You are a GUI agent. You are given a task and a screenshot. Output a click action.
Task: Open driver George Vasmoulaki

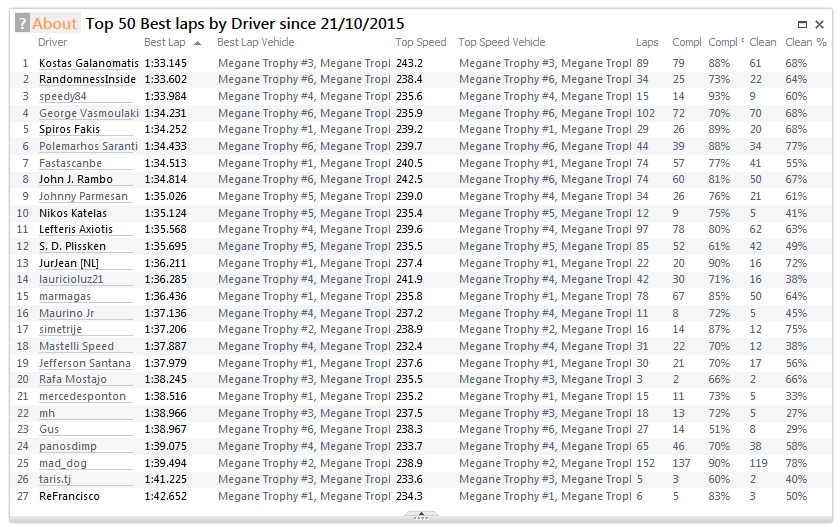point(88,114)
